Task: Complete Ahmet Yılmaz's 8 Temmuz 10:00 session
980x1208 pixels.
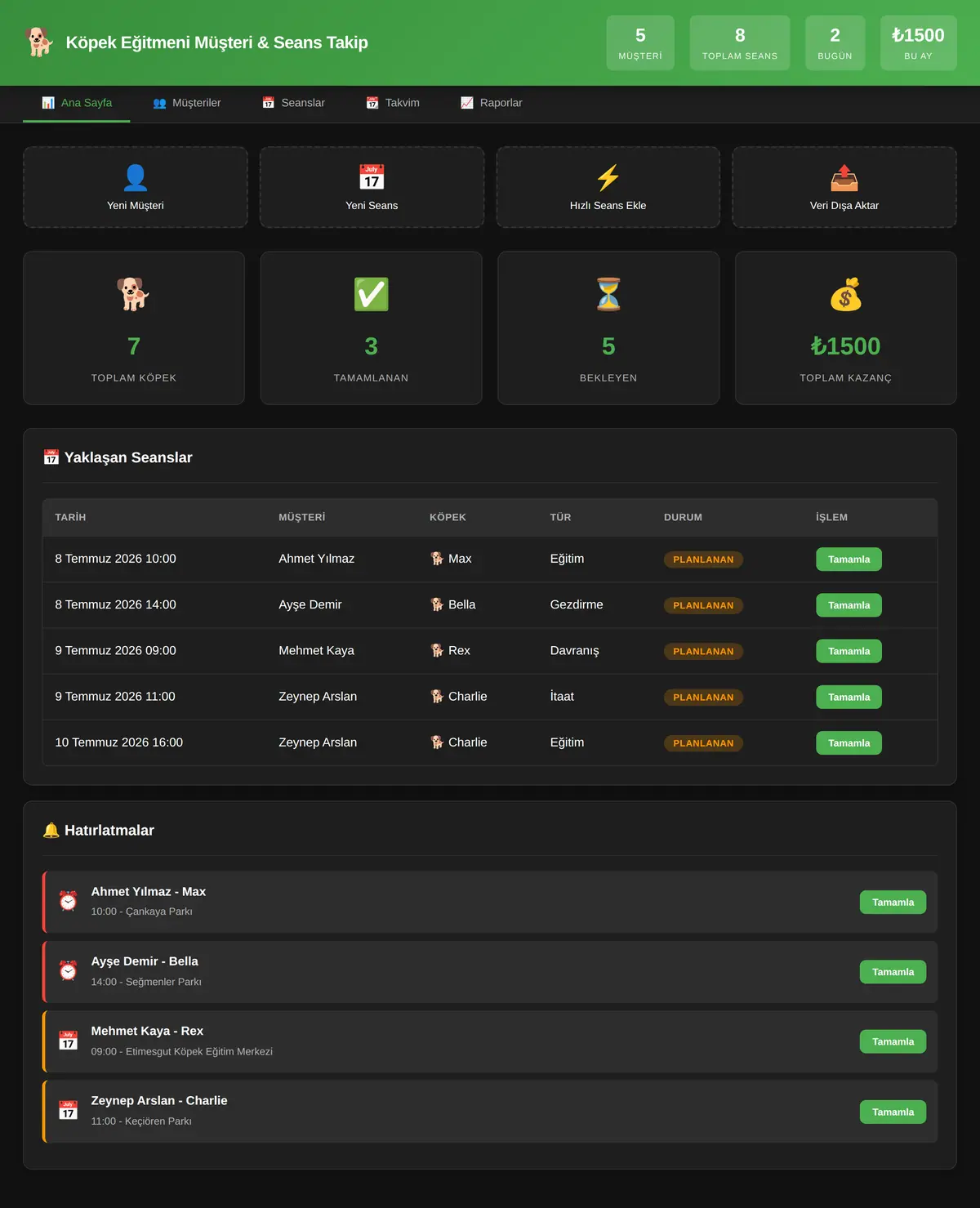Action: 849,559
